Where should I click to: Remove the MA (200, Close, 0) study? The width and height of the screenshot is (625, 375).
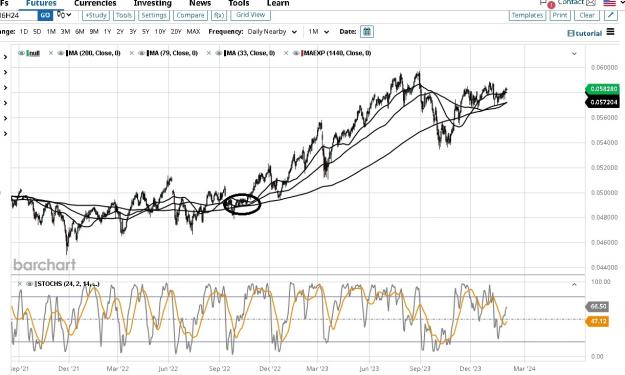pos(51,53)
